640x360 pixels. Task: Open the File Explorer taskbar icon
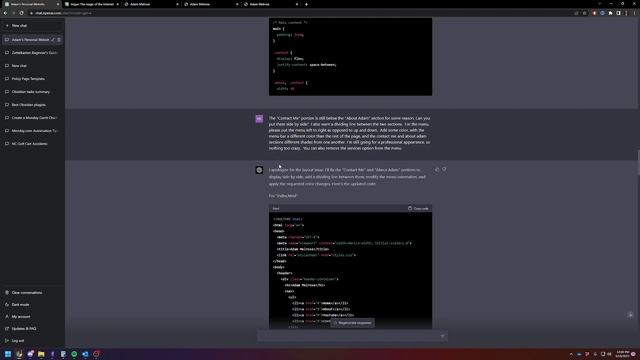coord(41,354)
